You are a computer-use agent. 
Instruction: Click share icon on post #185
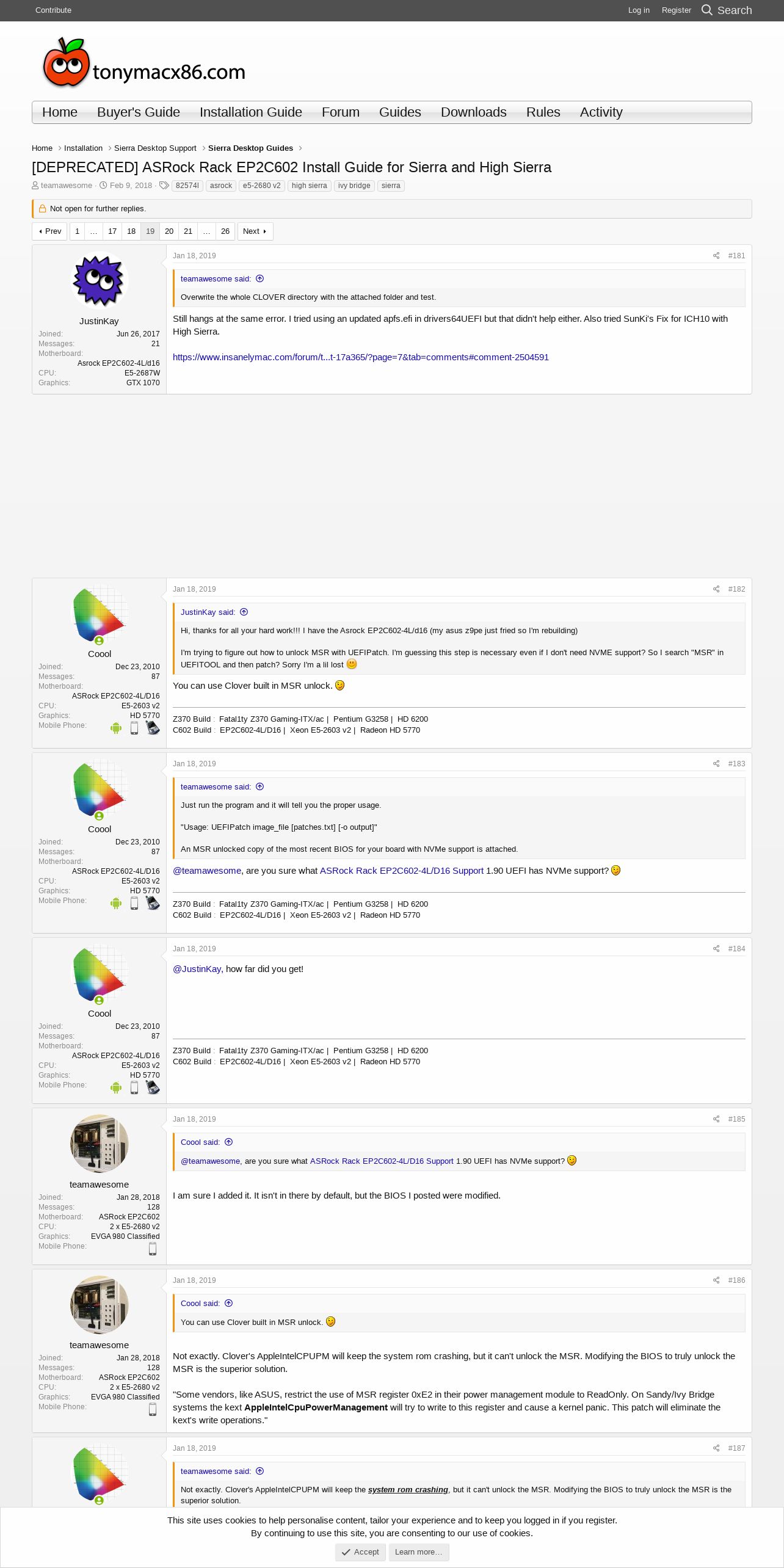(716, 1119)
